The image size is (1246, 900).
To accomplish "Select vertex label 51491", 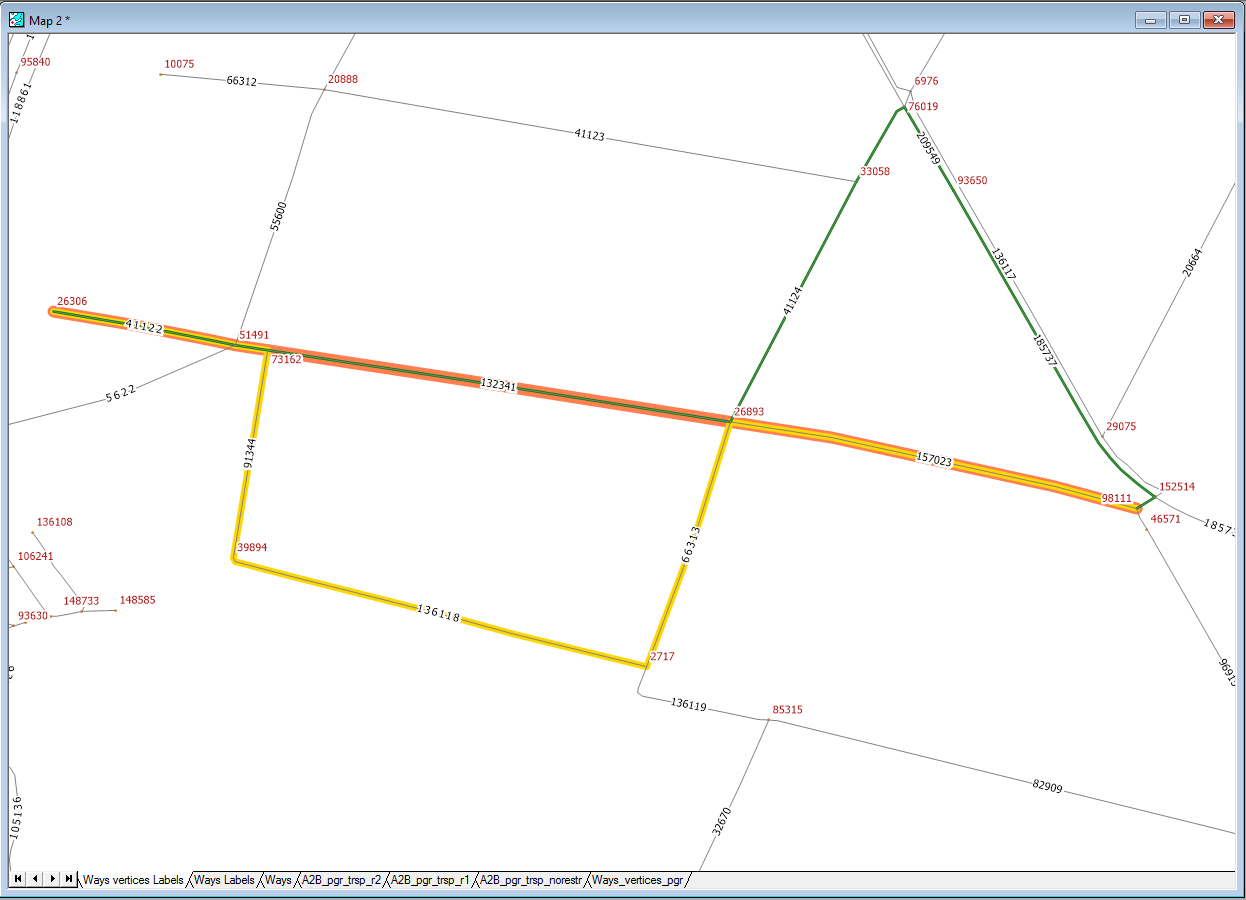I will coord(254,335).
